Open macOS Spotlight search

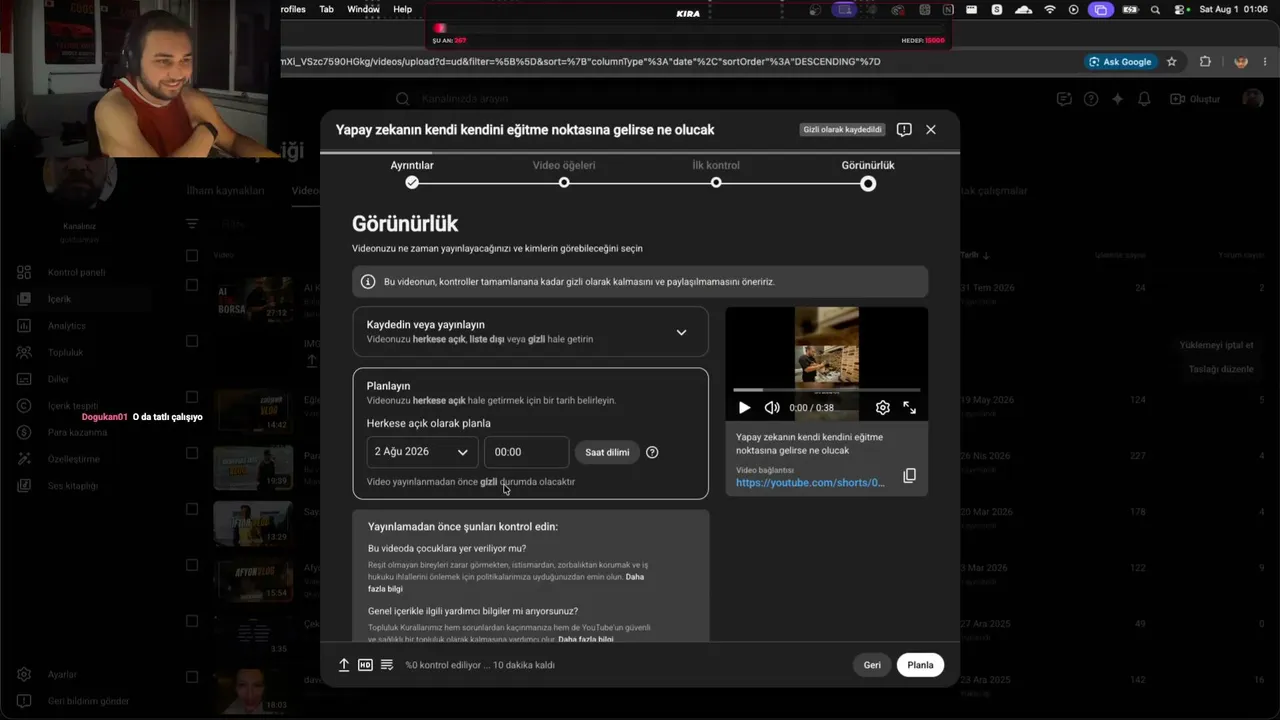pyautogui.click(x=1155, y=9)
